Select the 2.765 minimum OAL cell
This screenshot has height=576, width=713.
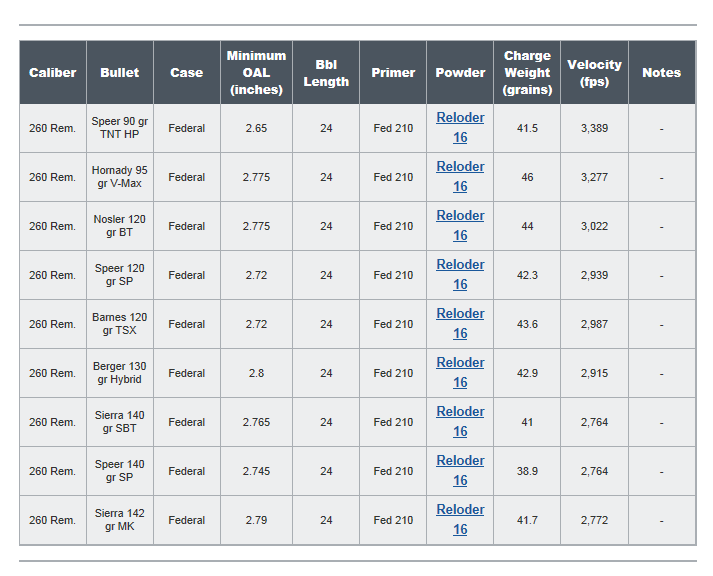click(256, 422)
